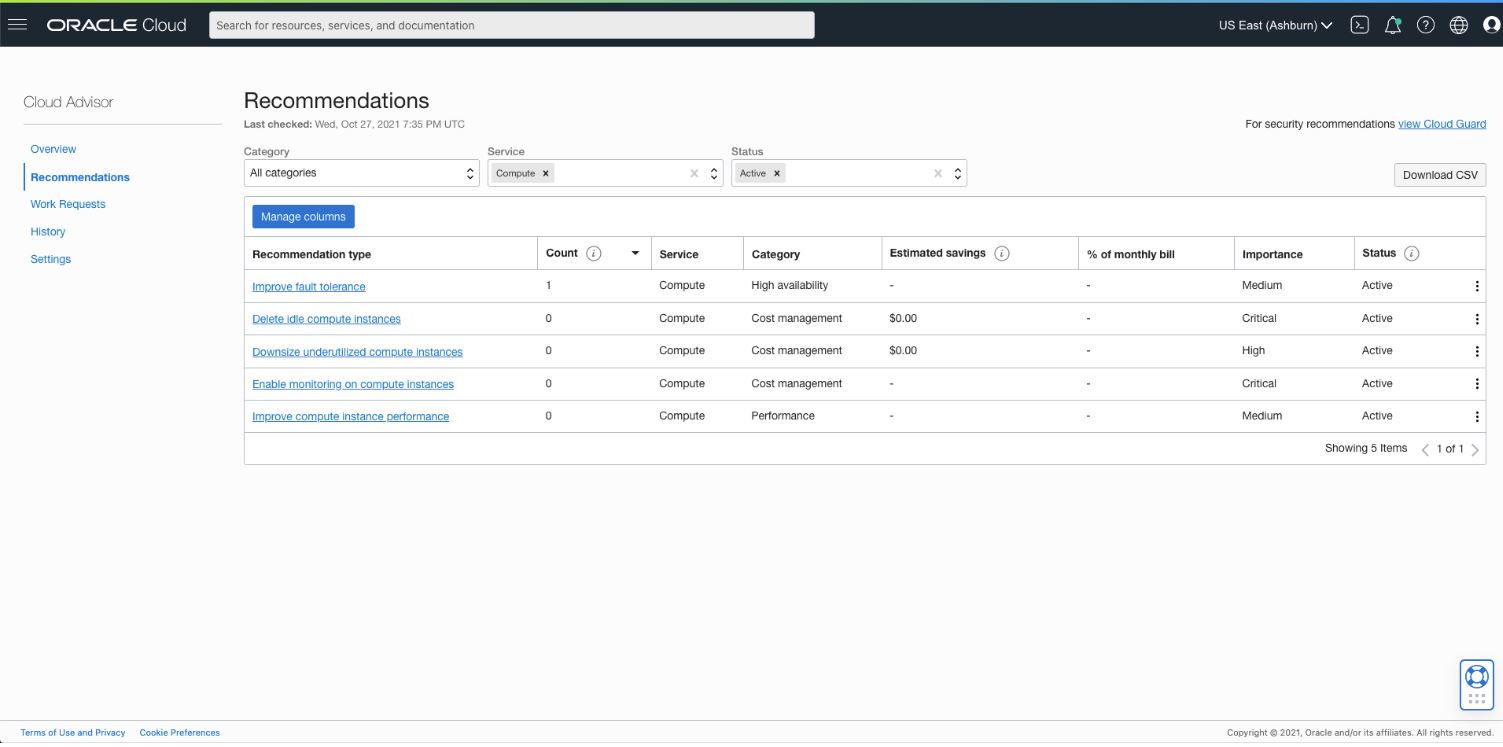Open the Count column sort dropdown
The width and height of the screenshot is (1503, 747).
coord(634,253)
